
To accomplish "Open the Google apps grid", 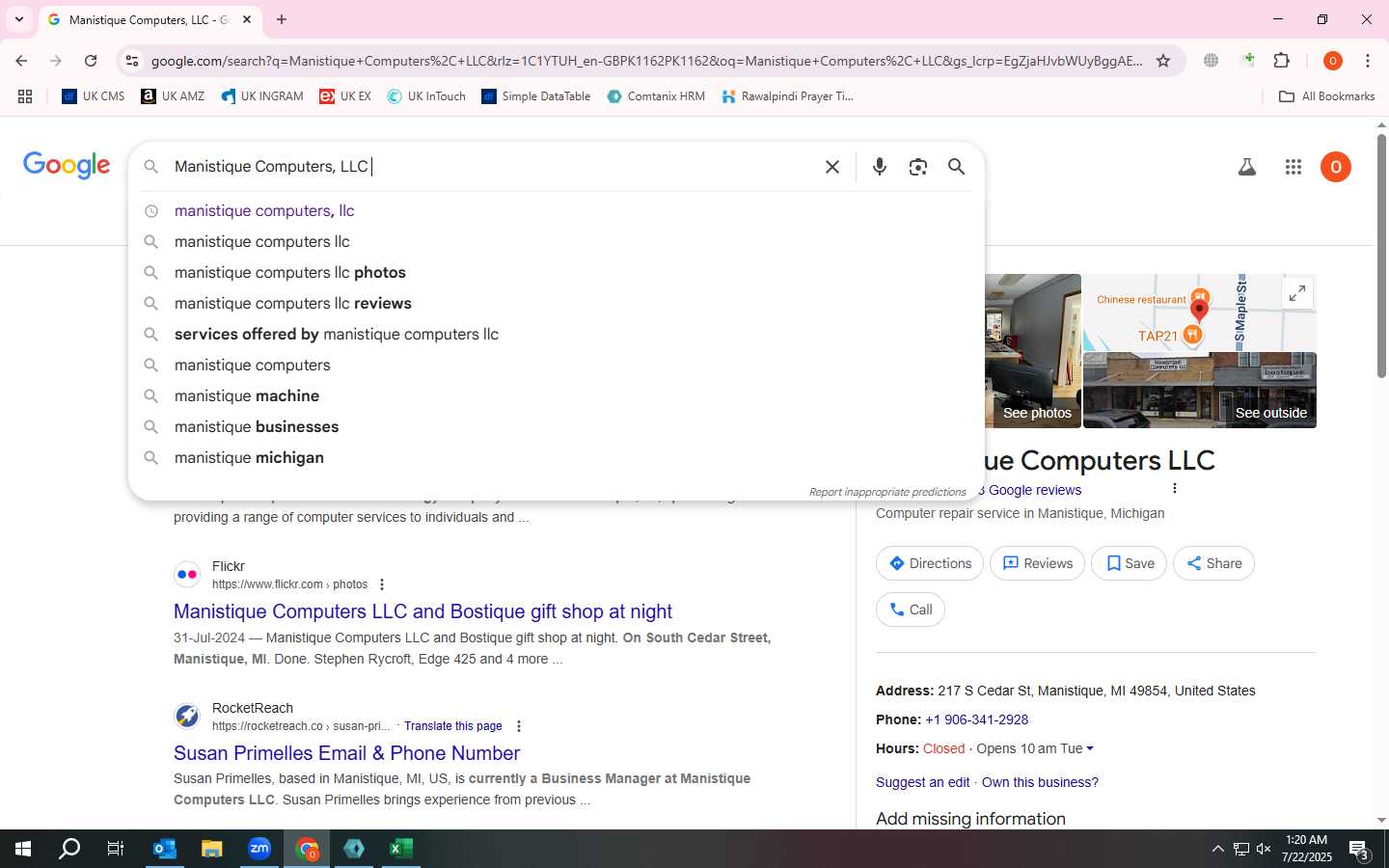I will [1294, 167].
